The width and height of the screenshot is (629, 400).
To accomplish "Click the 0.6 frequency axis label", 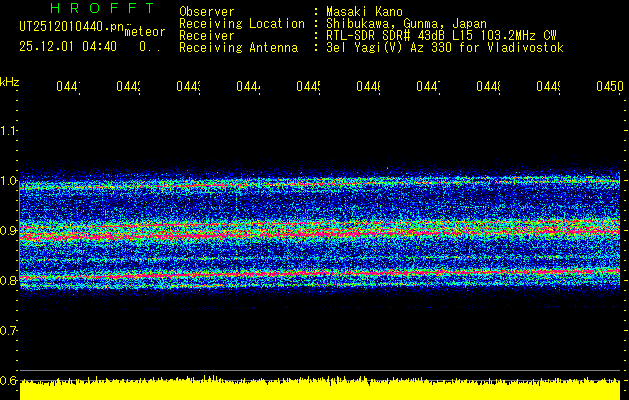I will point(8,380).
